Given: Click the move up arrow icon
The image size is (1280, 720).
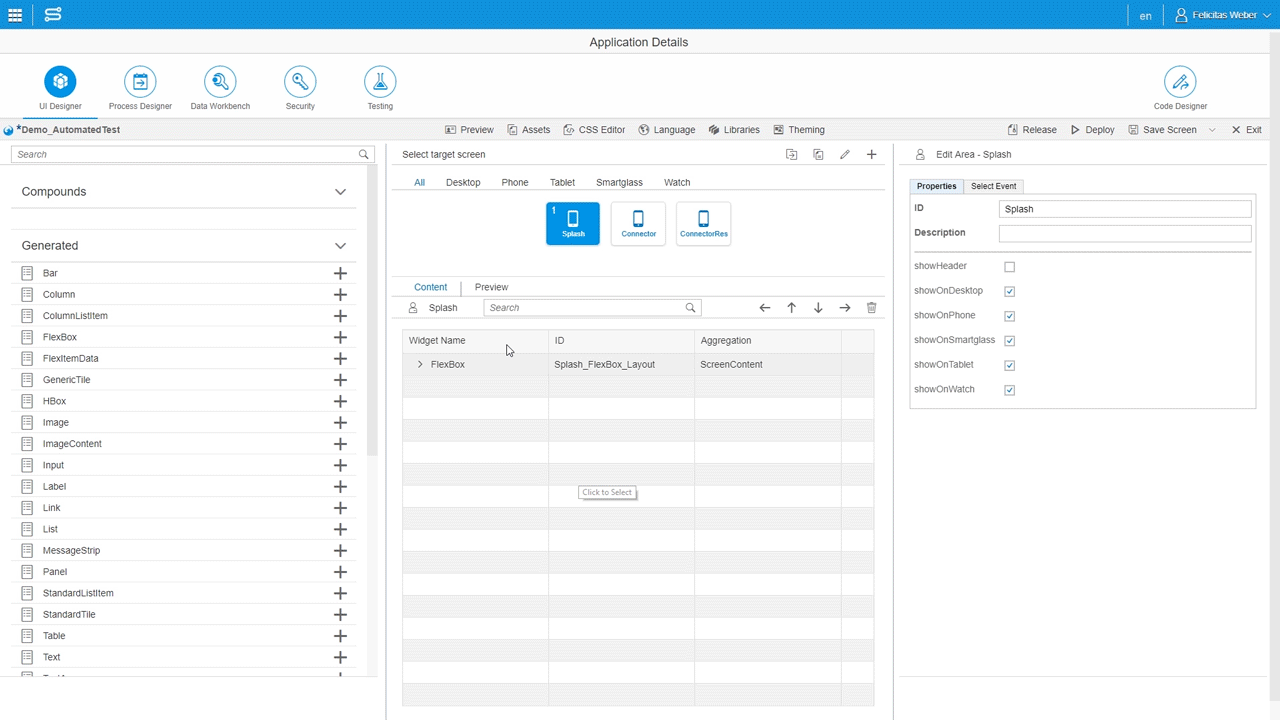Looking at the screenshot, I should (x=791, y=308).
